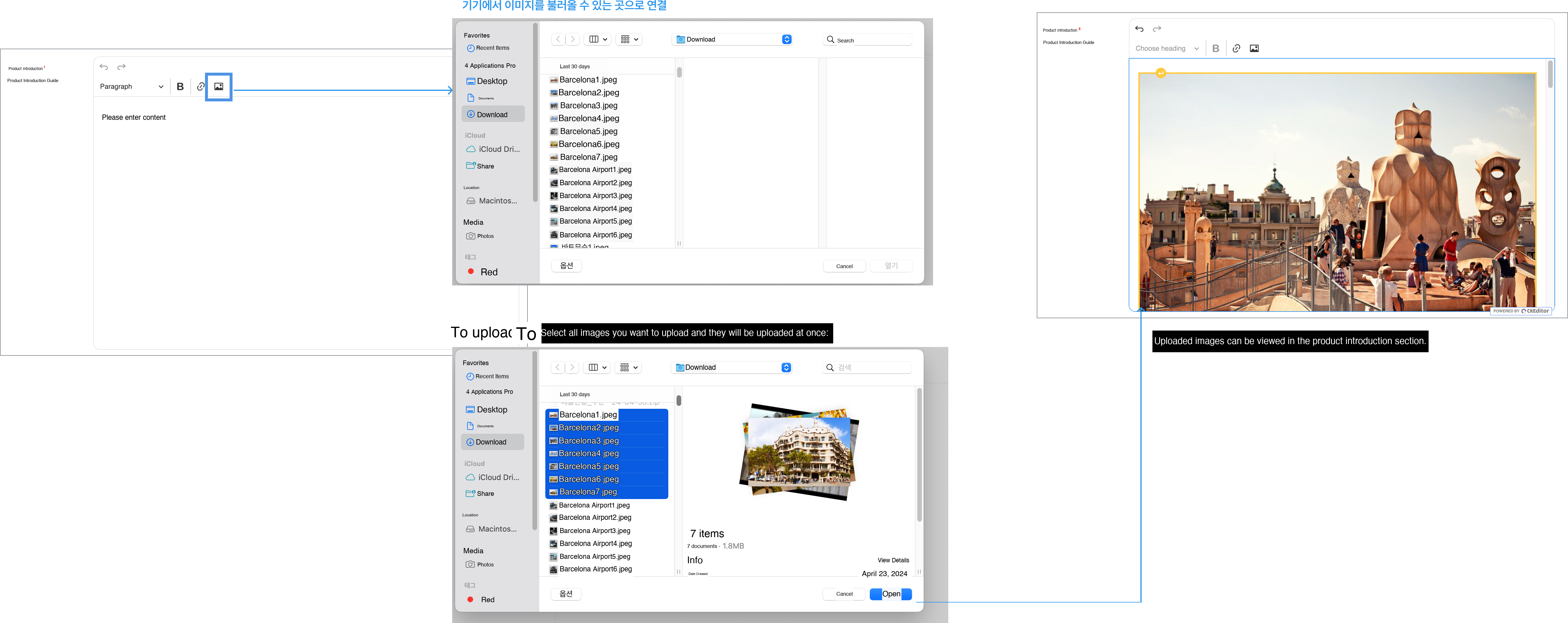The width and height of the screenshot is (1568, 623).
Task: Open Share in the upper dialog sidebar
Action: point(480,166)
